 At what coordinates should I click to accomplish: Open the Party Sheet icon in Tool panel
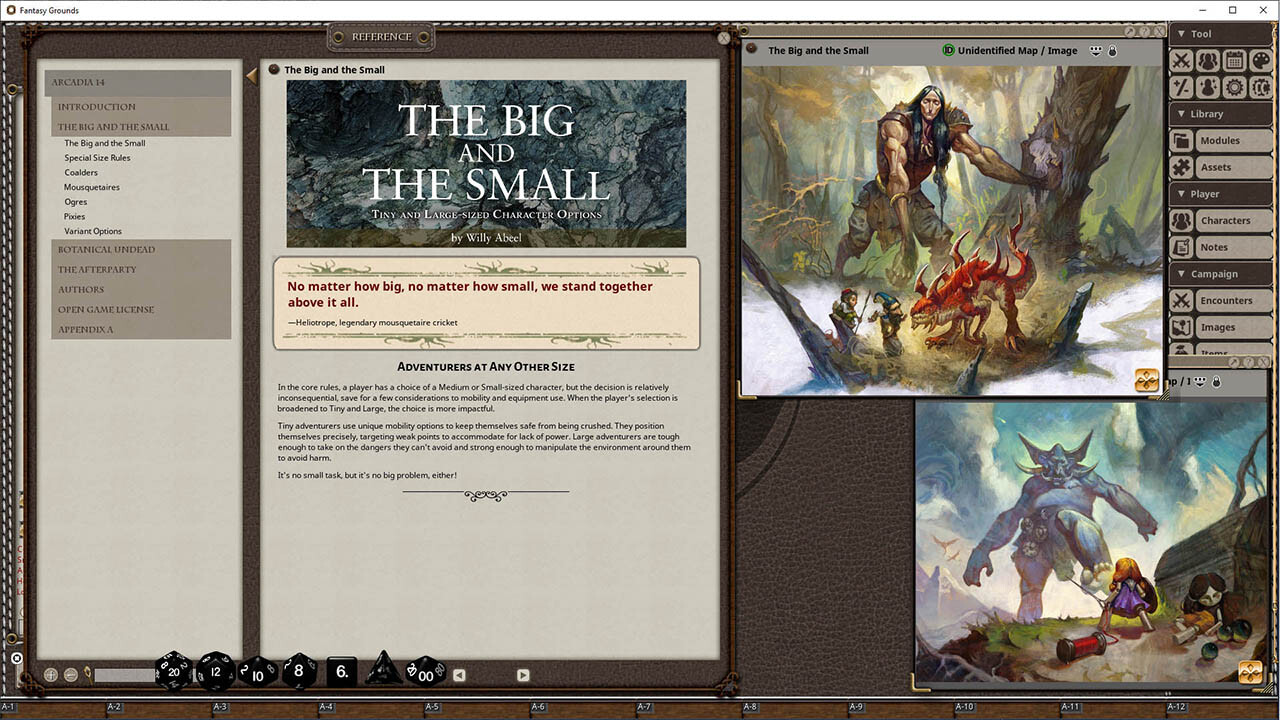[x=1207, y=60]
